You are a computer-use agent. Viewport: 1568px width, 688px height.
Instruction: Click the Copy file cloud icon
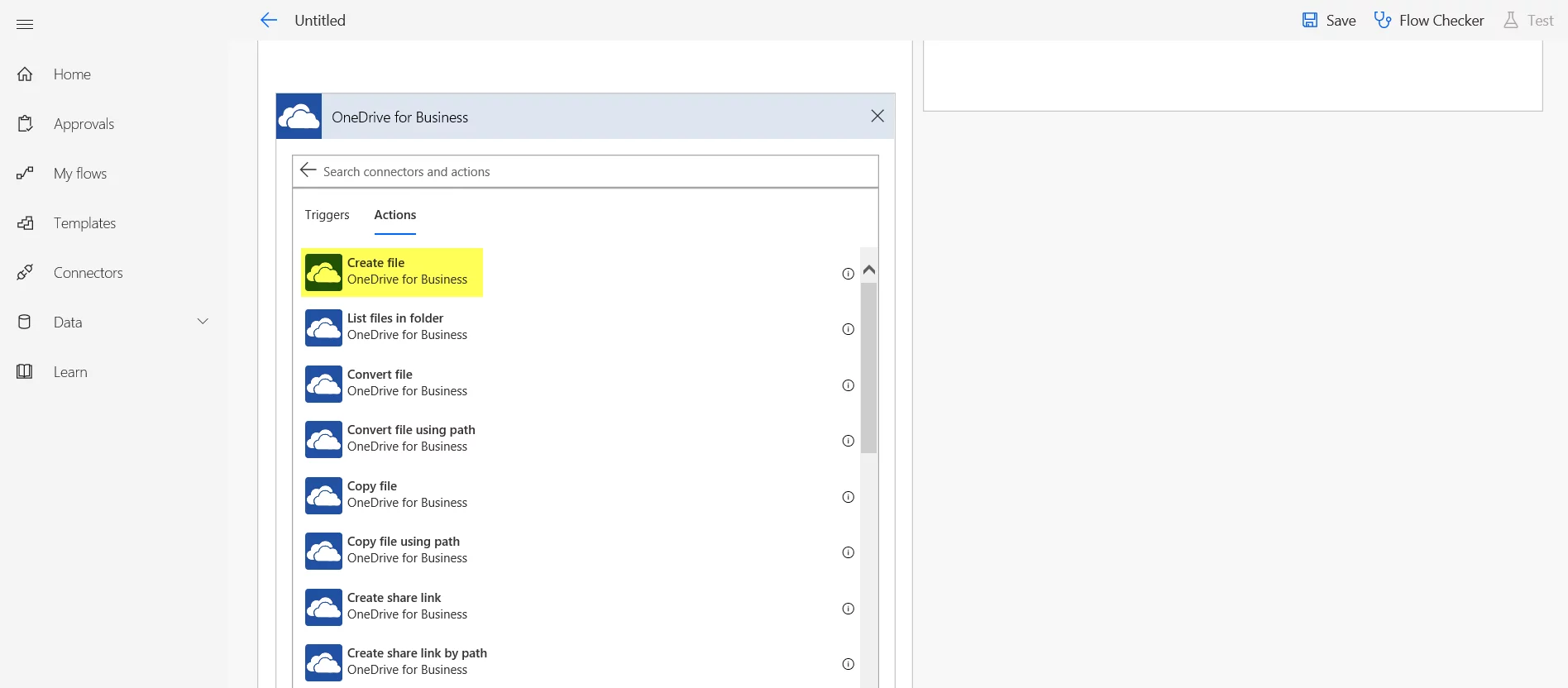(323, 495)
